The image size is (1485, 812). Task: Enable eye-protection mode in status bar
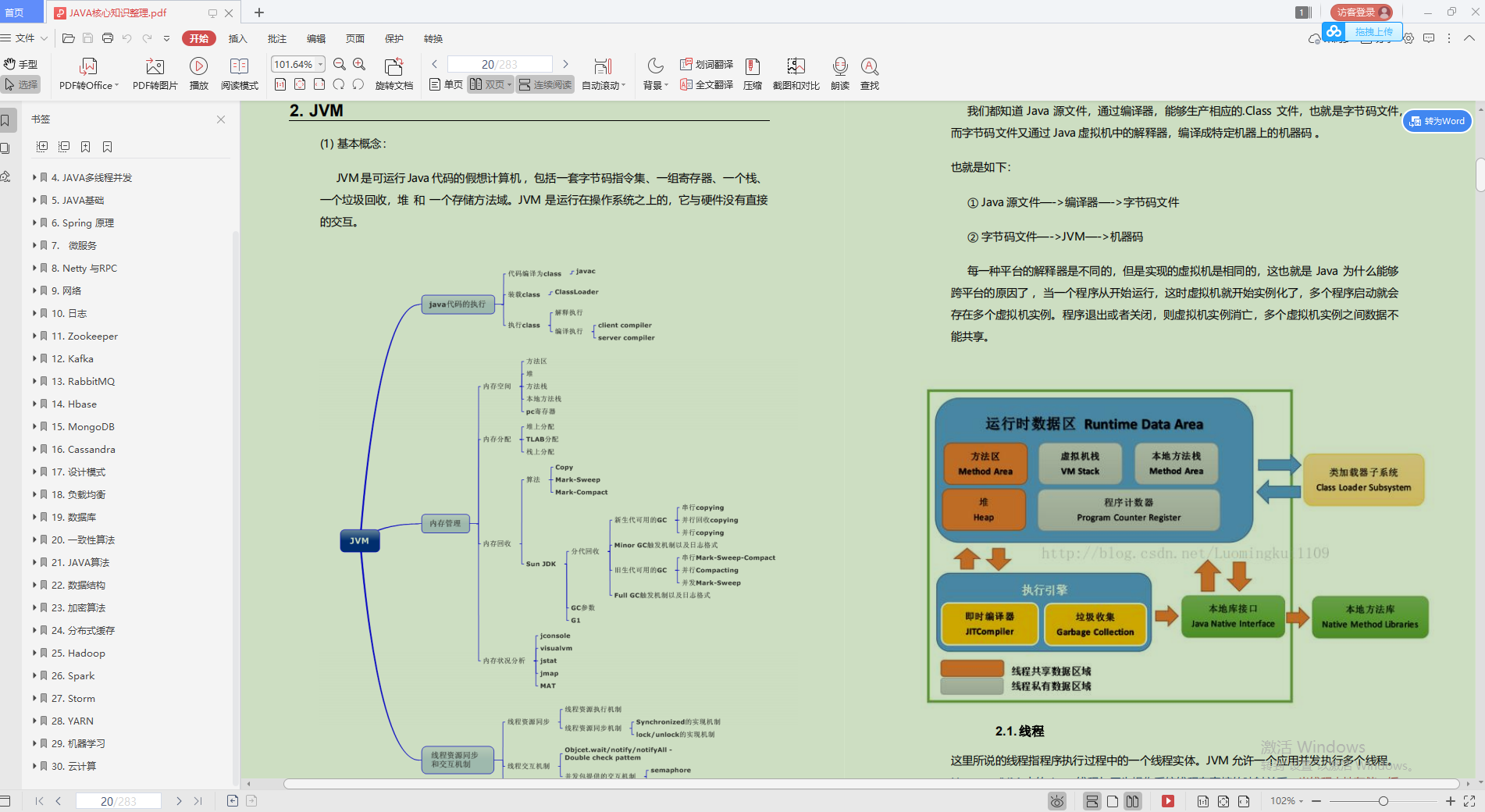[1057, 801]
